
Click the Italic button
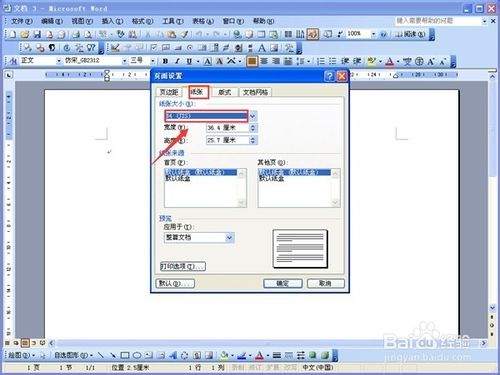point(177,61)
